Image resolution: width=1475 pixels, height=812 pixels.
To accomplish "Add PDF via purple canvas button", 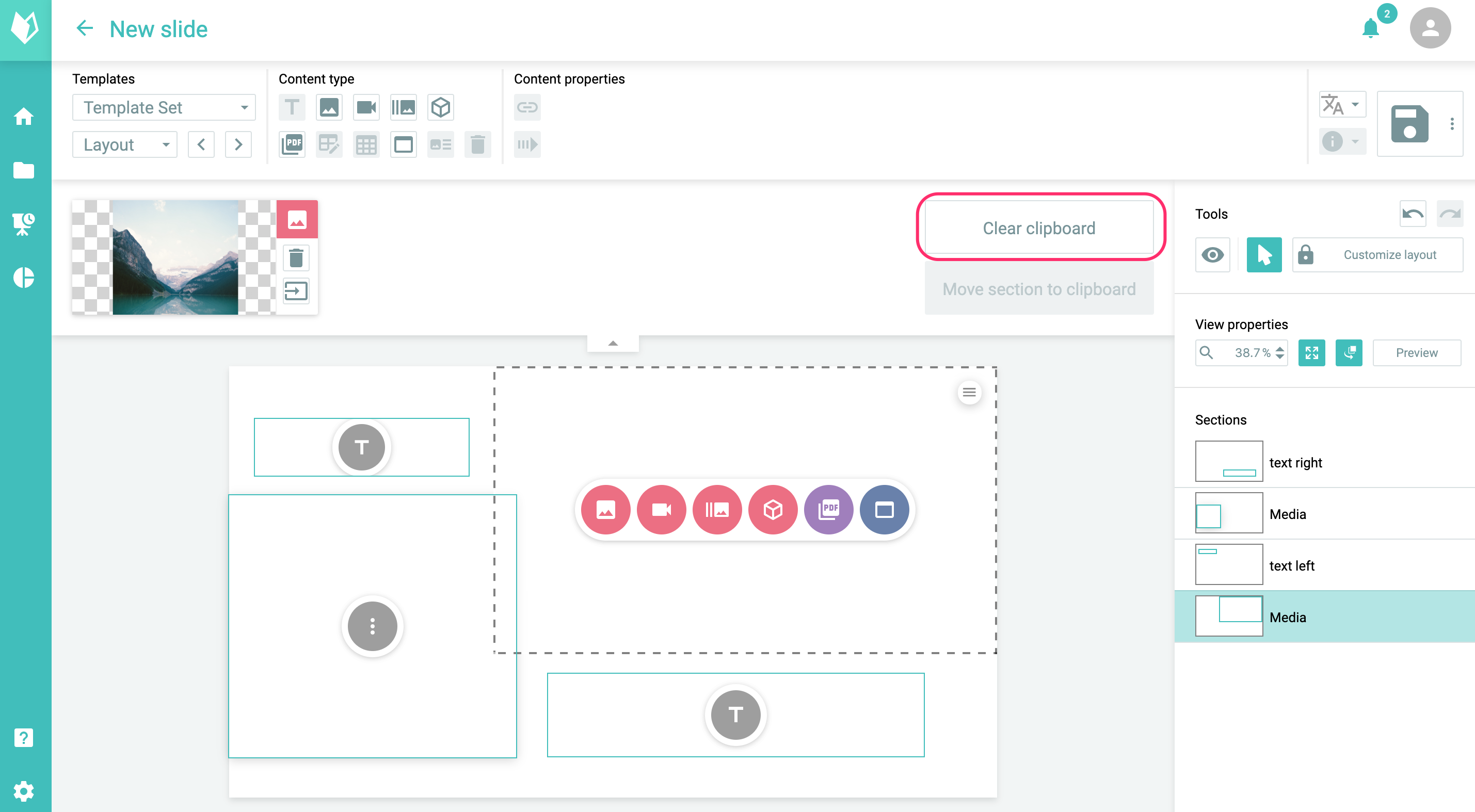I will pyautogui.click(x=828, y=509).
